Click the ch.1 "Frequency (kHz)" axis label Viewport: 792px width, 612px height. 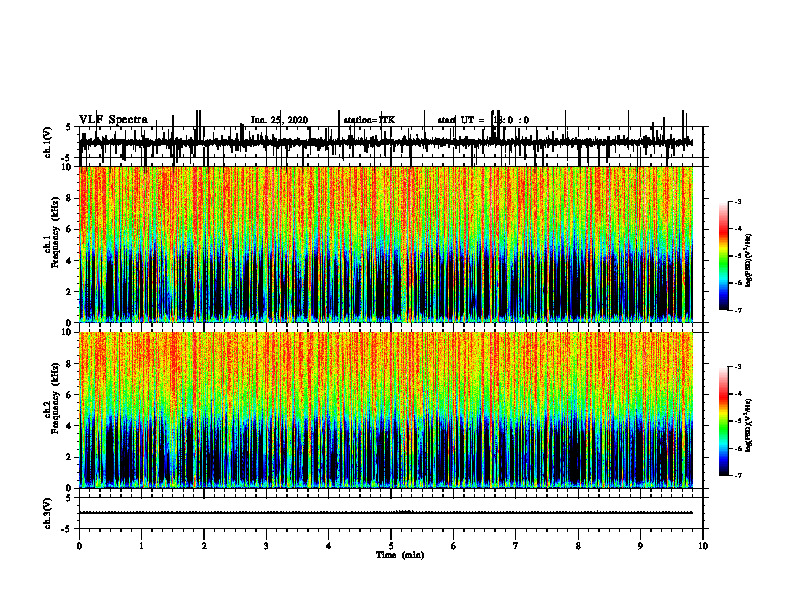(55, 232)
